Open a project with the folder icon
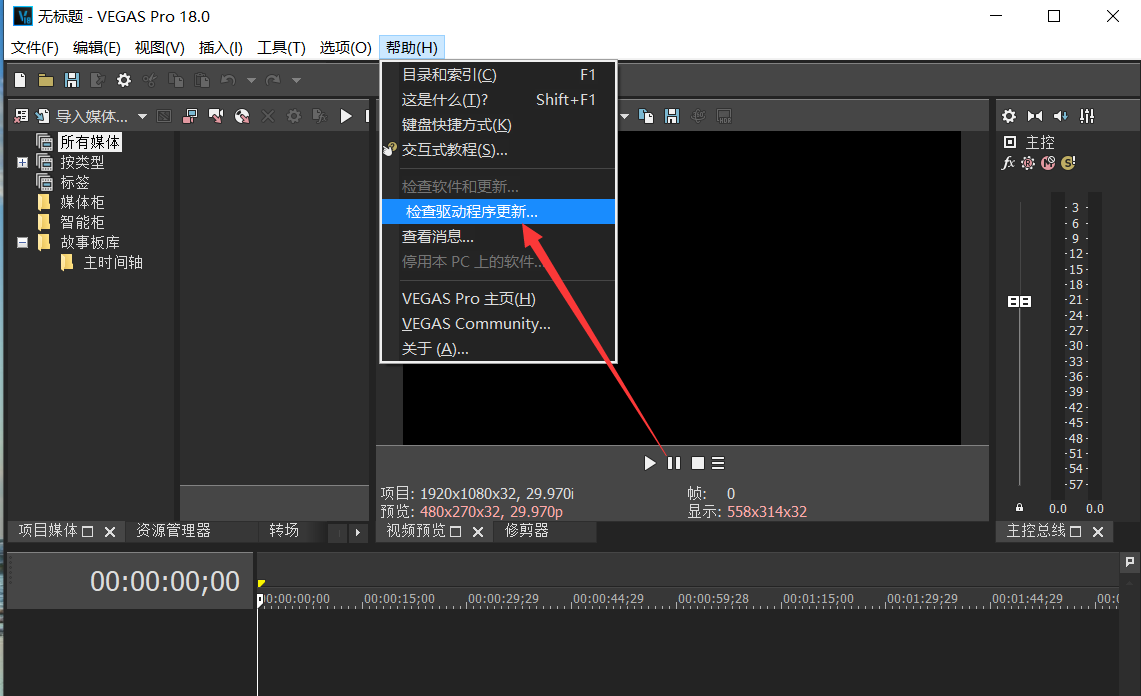The height and width of the screenshot is (696, 1141). [x=46, y=80]
